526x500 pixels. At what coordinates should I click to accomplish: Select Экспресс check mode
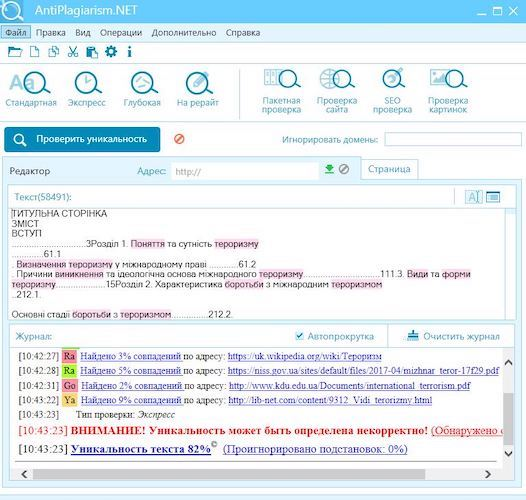pos(87,89)
